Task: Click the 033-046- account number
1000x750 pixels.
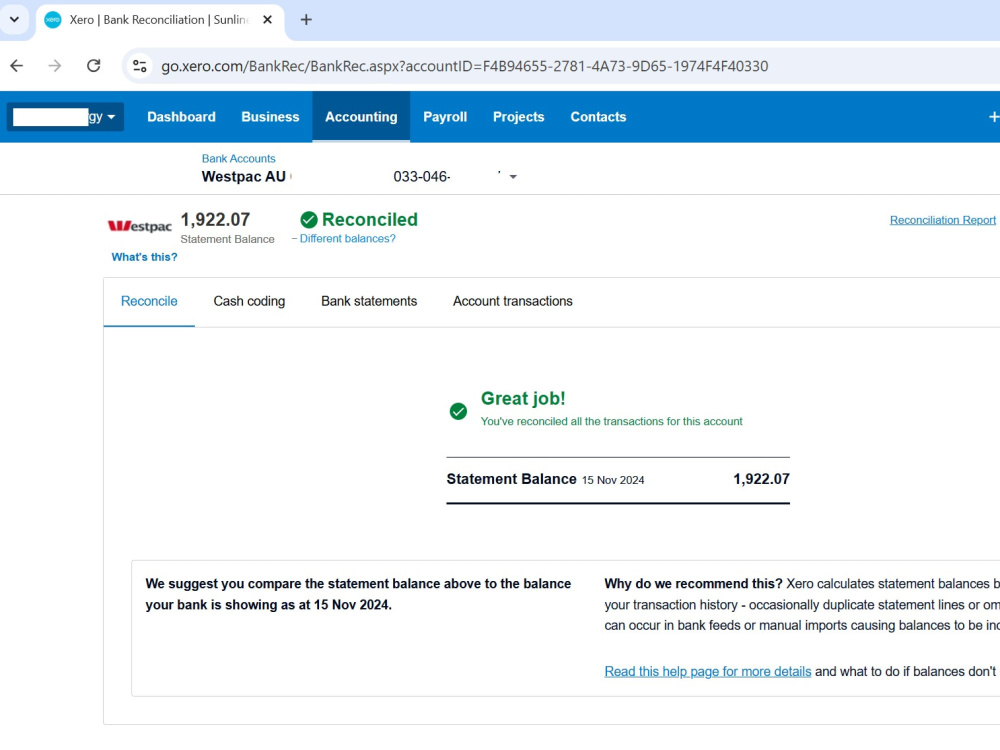Action: pos(422,177)
